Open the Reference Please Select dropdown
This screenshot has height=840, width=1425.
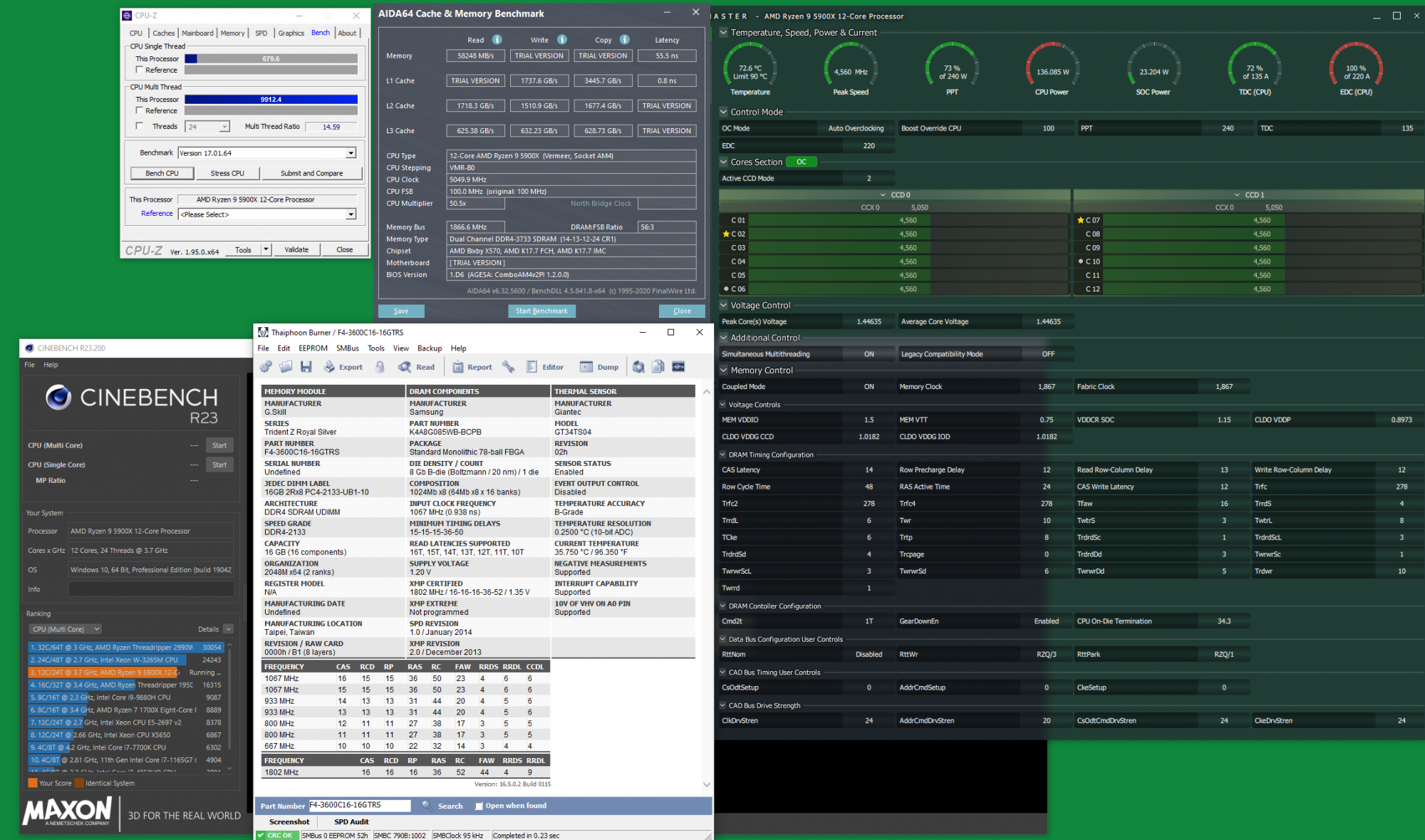[x=351, y=214]
